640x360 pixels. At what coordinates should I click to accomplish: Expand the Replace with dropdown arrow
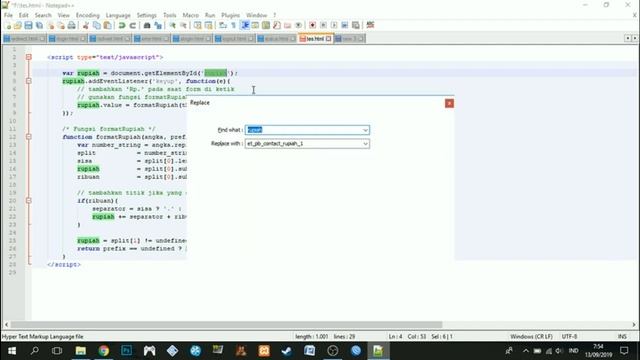pos(365,144)
